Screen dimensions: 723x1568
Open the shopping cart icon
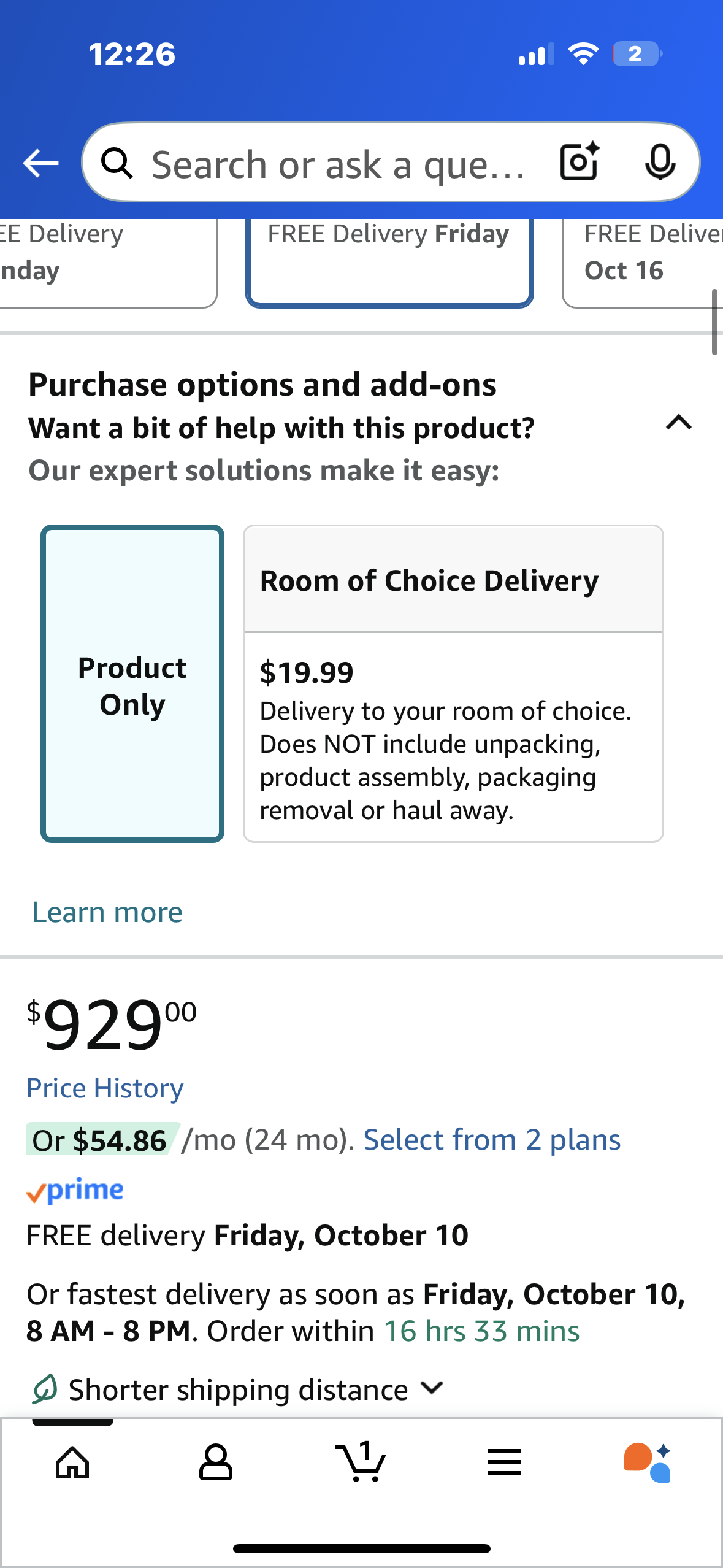[361, 1462]
